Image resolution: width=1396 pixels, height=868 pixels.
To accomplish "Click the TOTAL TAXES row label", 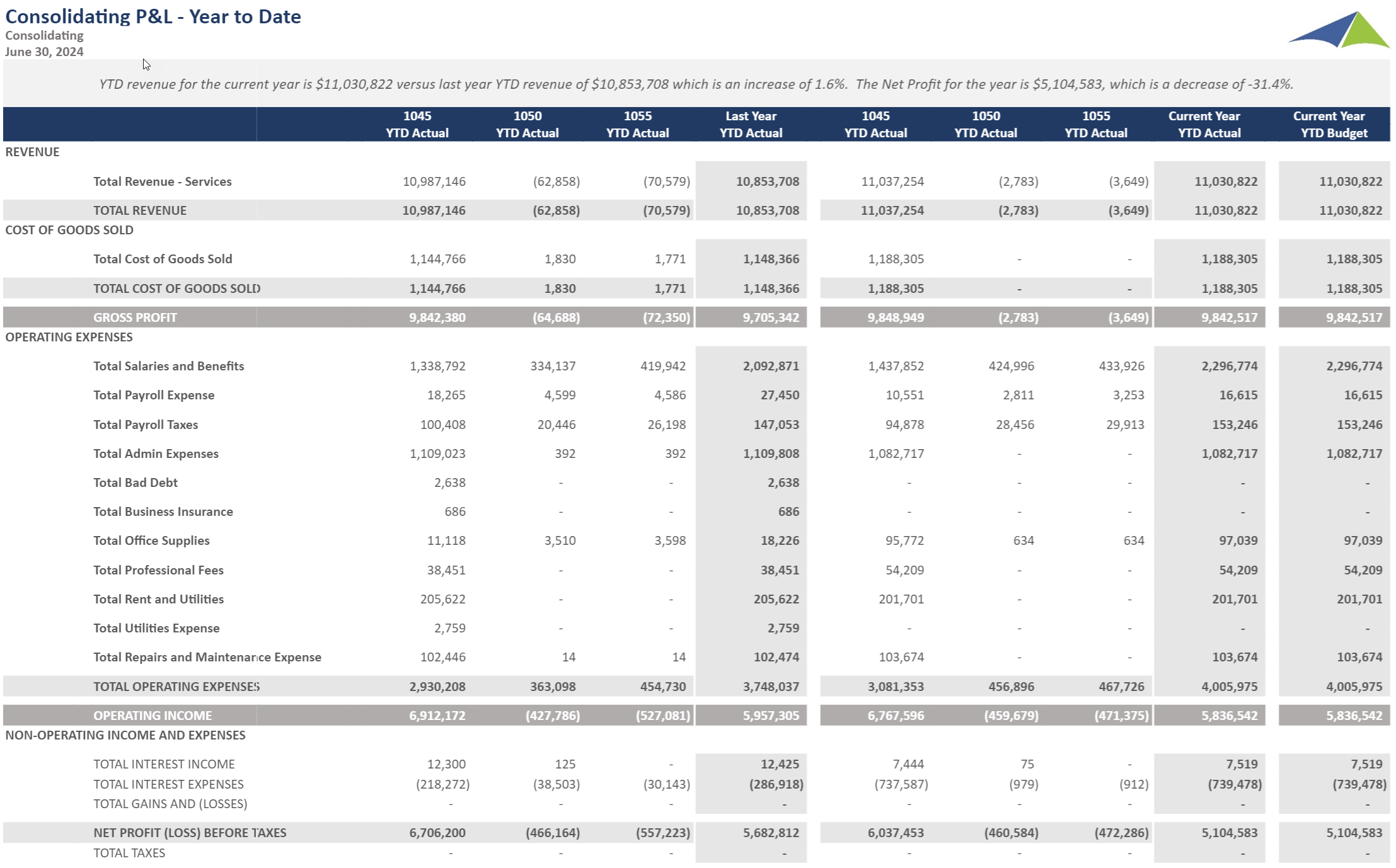I will (x=129, y=853).
